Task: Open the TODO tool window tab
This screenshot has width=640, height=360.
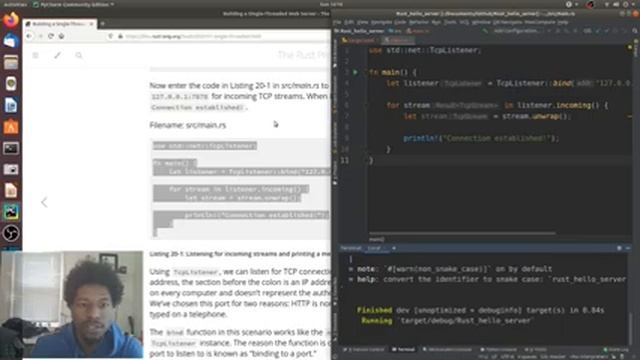Action: (536, 350)
